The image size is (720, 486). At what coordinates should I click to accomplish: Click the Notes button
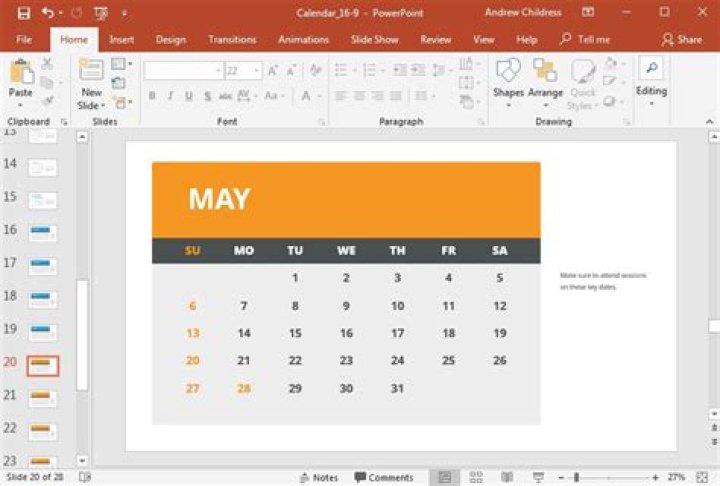point(319,478)
